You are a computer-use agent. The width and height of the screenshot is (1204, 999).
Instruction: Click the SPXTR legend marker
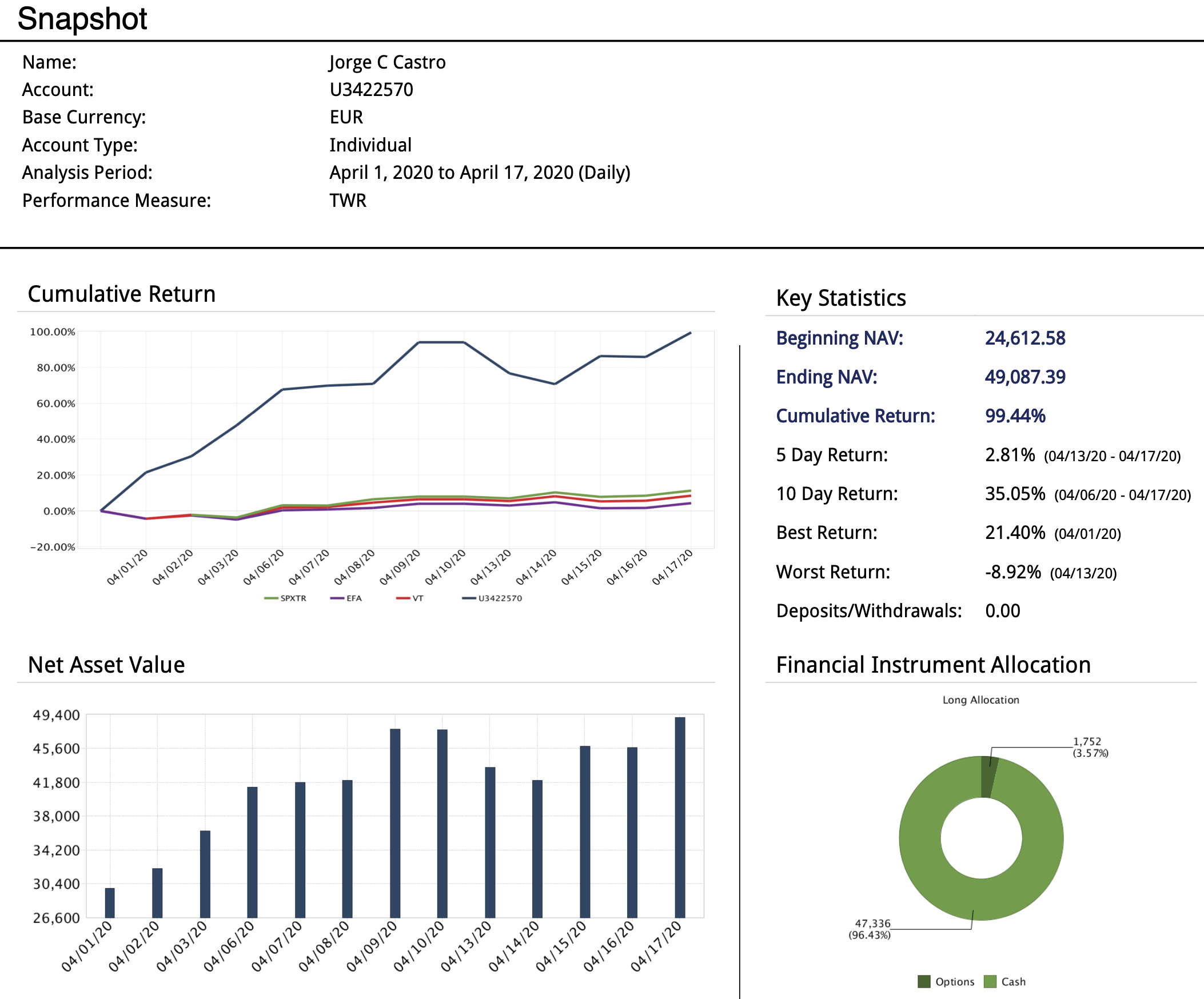pyautogui.click(x=271, y=598)
